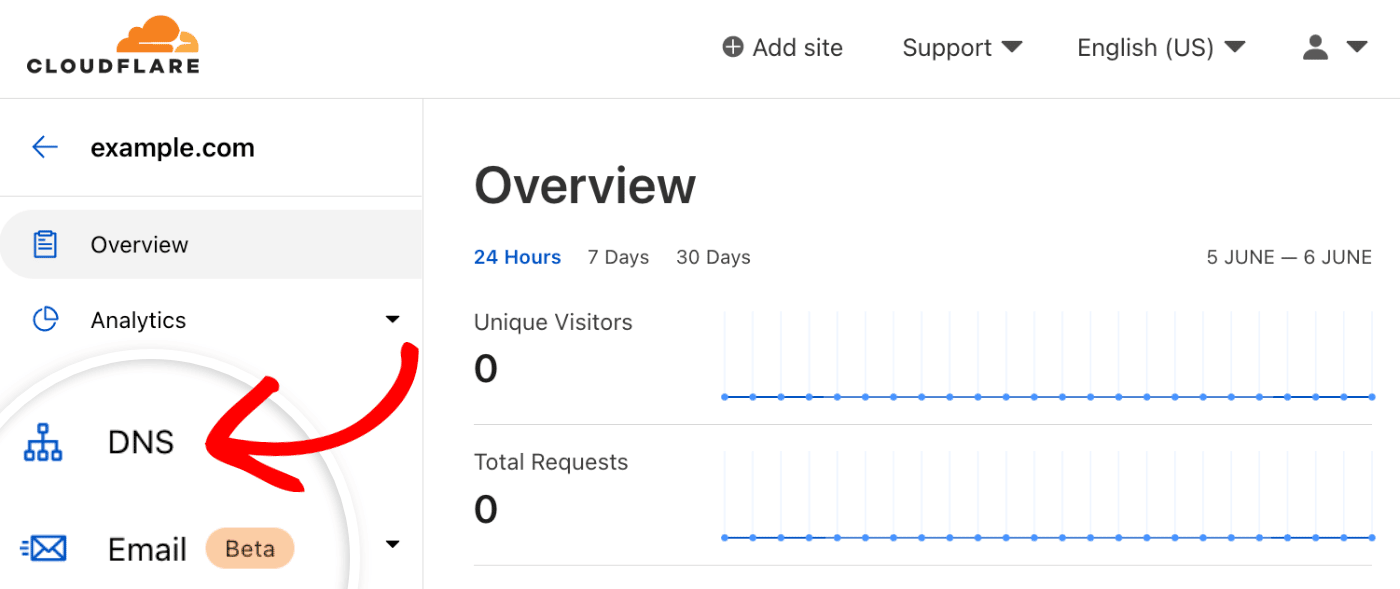1400x589 pixels.
Task: Select the 24 Hours time range
Action: 517,257
